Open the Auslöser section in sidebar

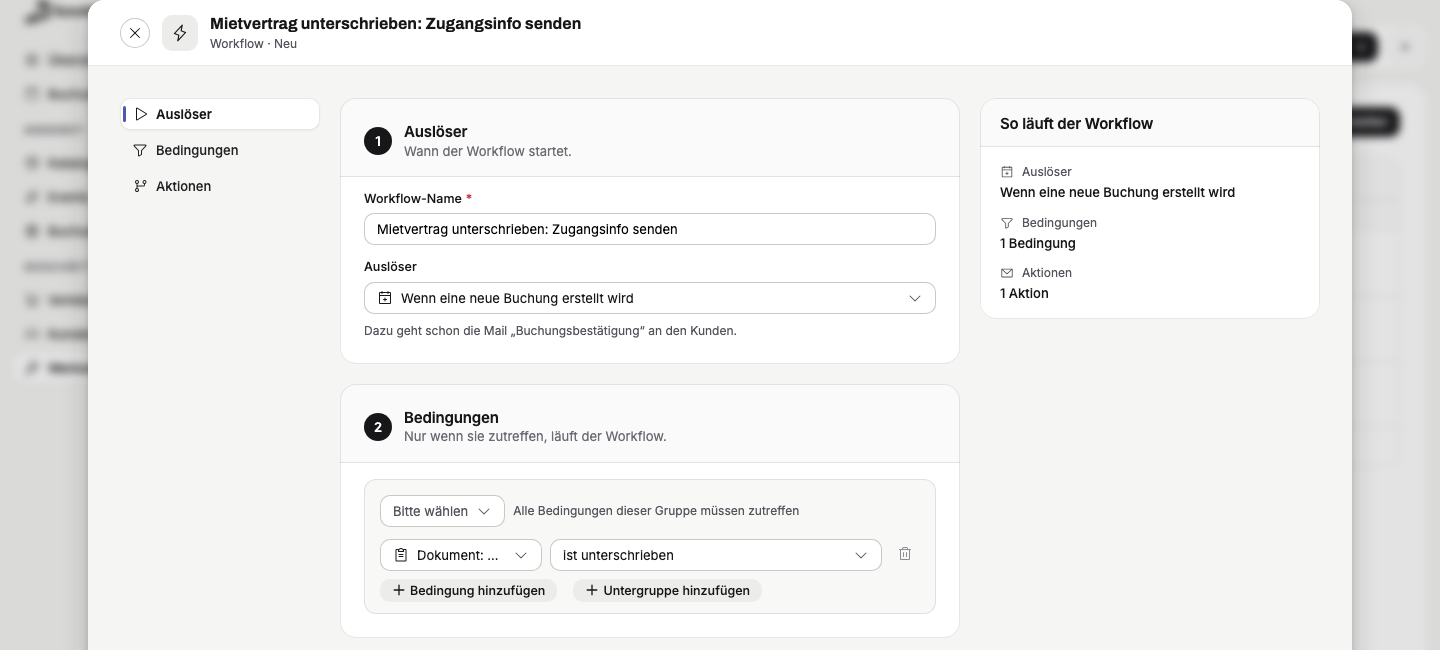coord(221,114)
